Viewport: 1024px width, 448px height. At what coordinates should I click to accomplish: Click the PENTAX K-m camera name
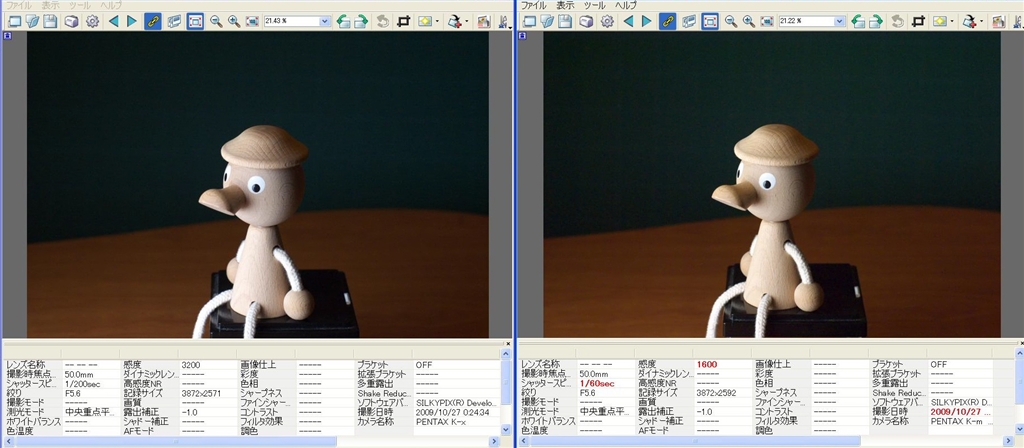957,422
